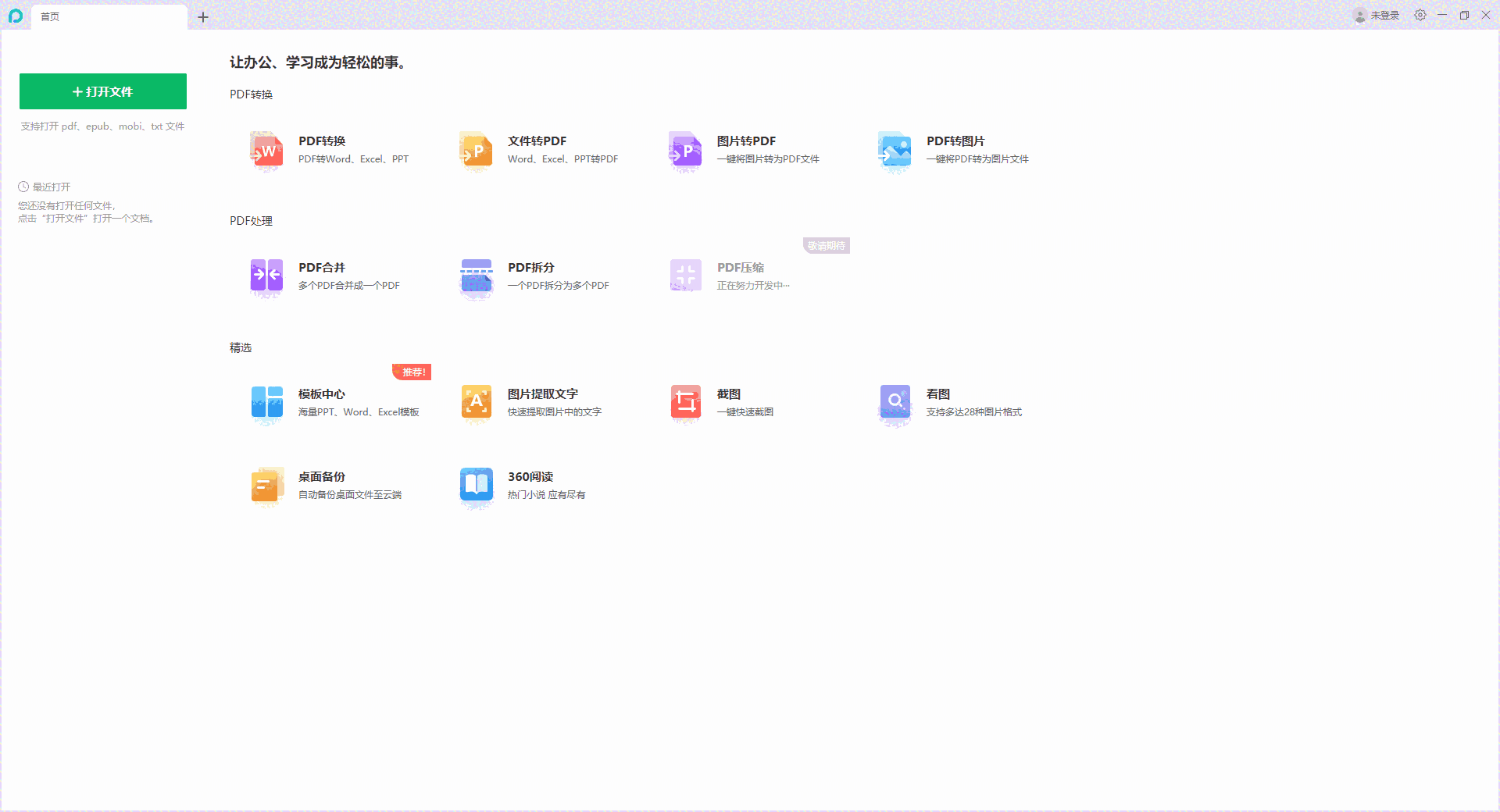
Task: Launch the PDF转图片 tool icon
Action: (895, 151)
